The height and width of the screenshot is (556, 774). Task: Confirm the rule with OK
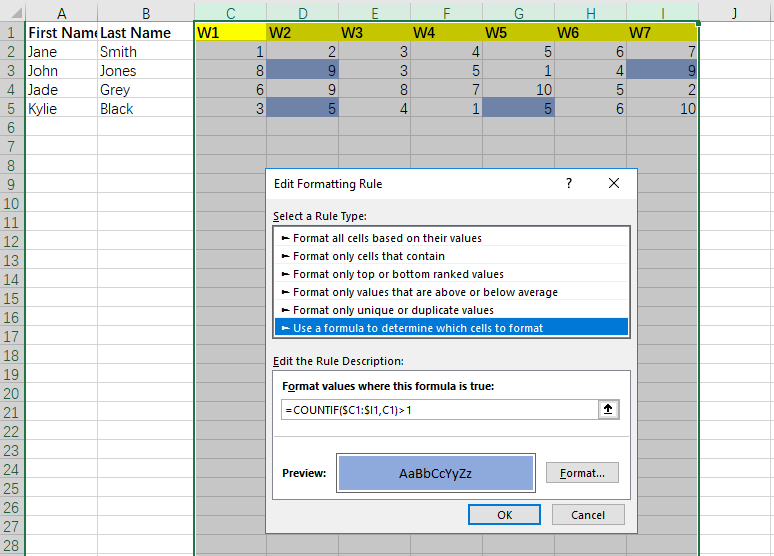pos(504,515)
